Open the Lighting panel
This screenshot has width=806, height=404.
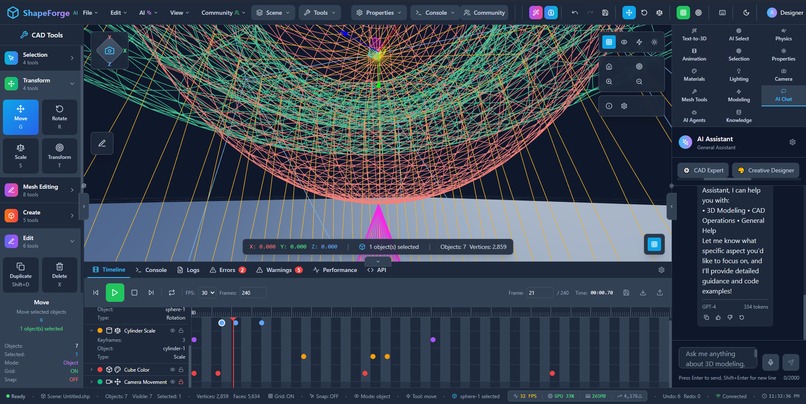(x=739, y=75)
